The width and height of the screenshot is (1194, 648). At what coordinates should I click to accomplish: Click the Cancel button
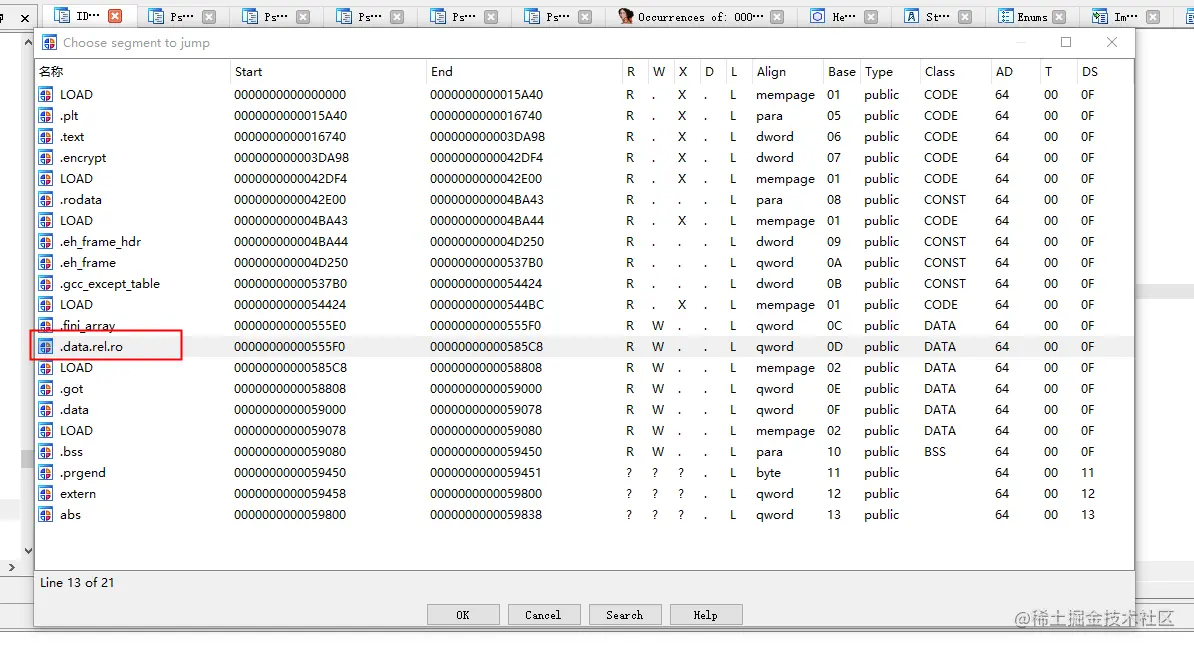click(544, 615)
